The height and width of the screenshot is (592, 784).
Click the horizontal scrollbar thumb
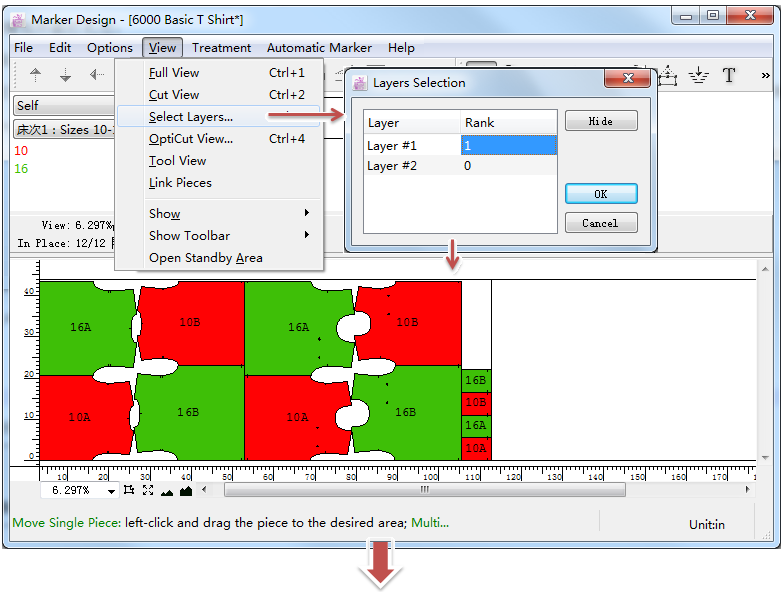pyautogui.click(x=424, y=490)
